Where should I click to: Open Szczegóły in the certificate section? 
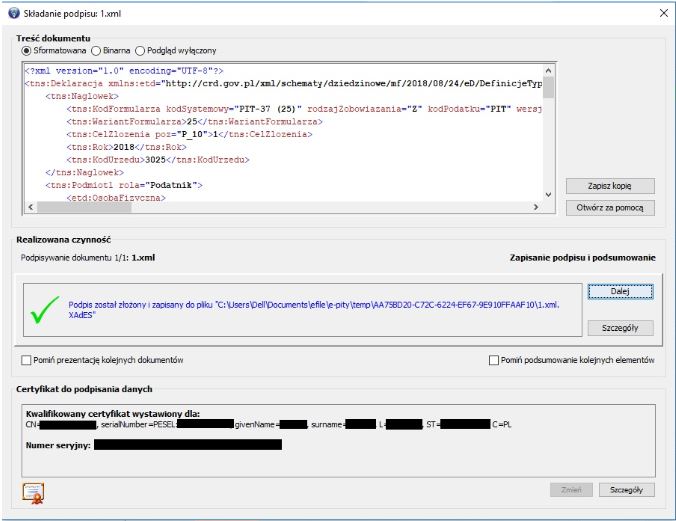(626, 490)
